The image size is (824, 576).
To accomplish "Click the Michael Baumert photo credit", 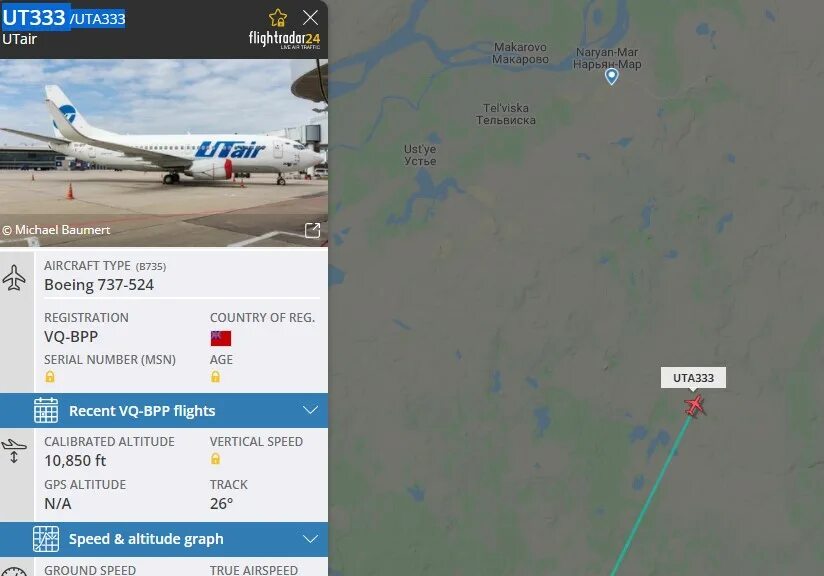I will (56, 230).
